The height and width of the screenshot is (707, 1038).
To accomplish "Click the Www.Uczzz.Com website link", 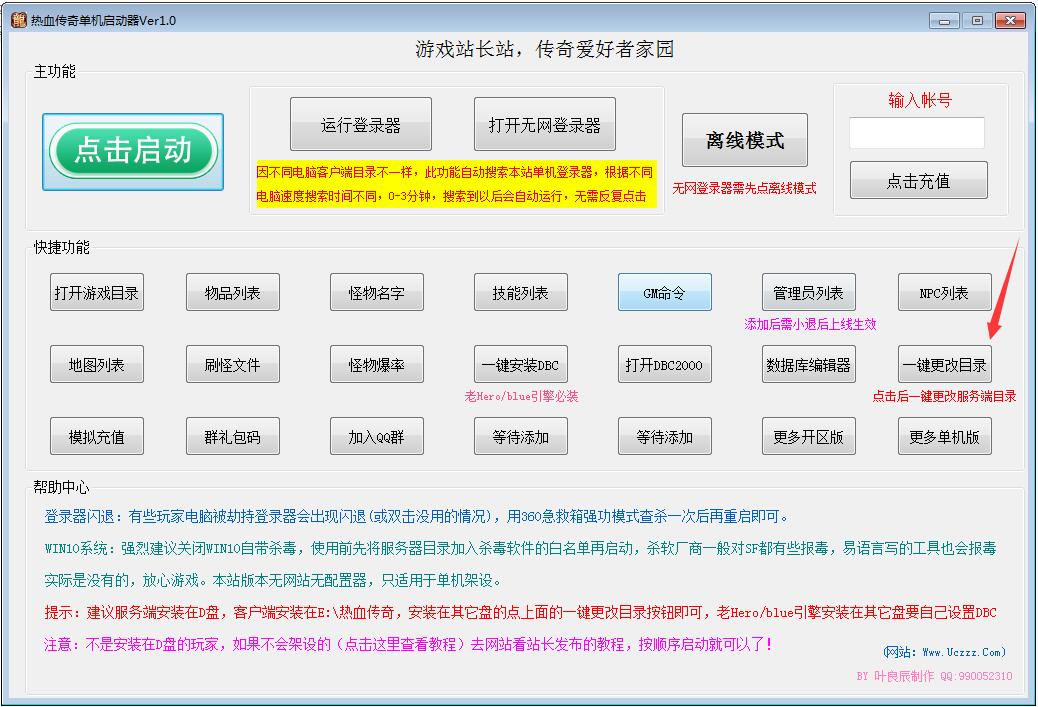I will [x=945, y=652].
